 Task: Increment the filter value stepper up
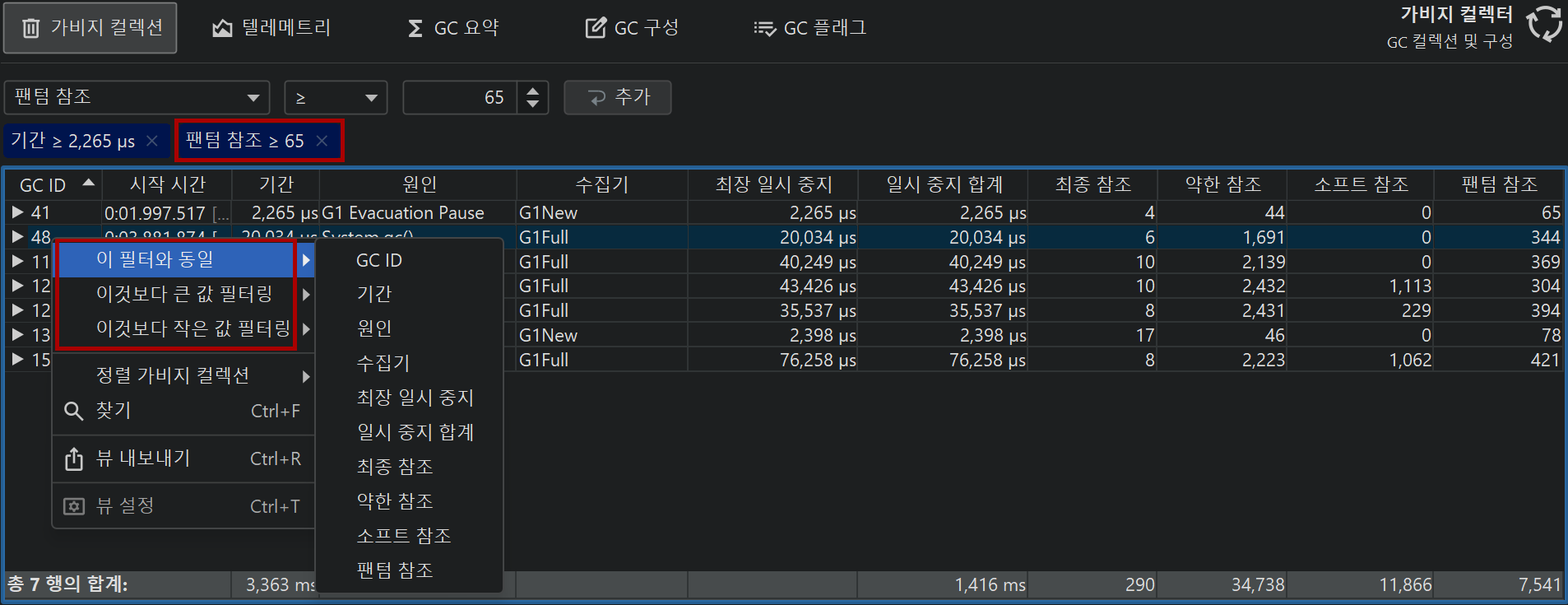(533, 91)
